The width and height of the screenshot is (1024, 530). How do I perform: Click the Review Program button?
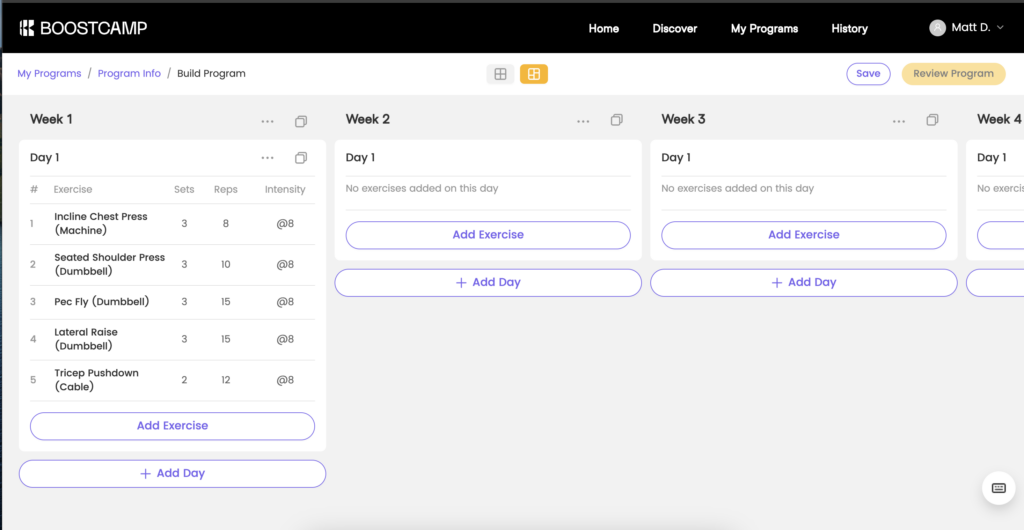[953, 74]
